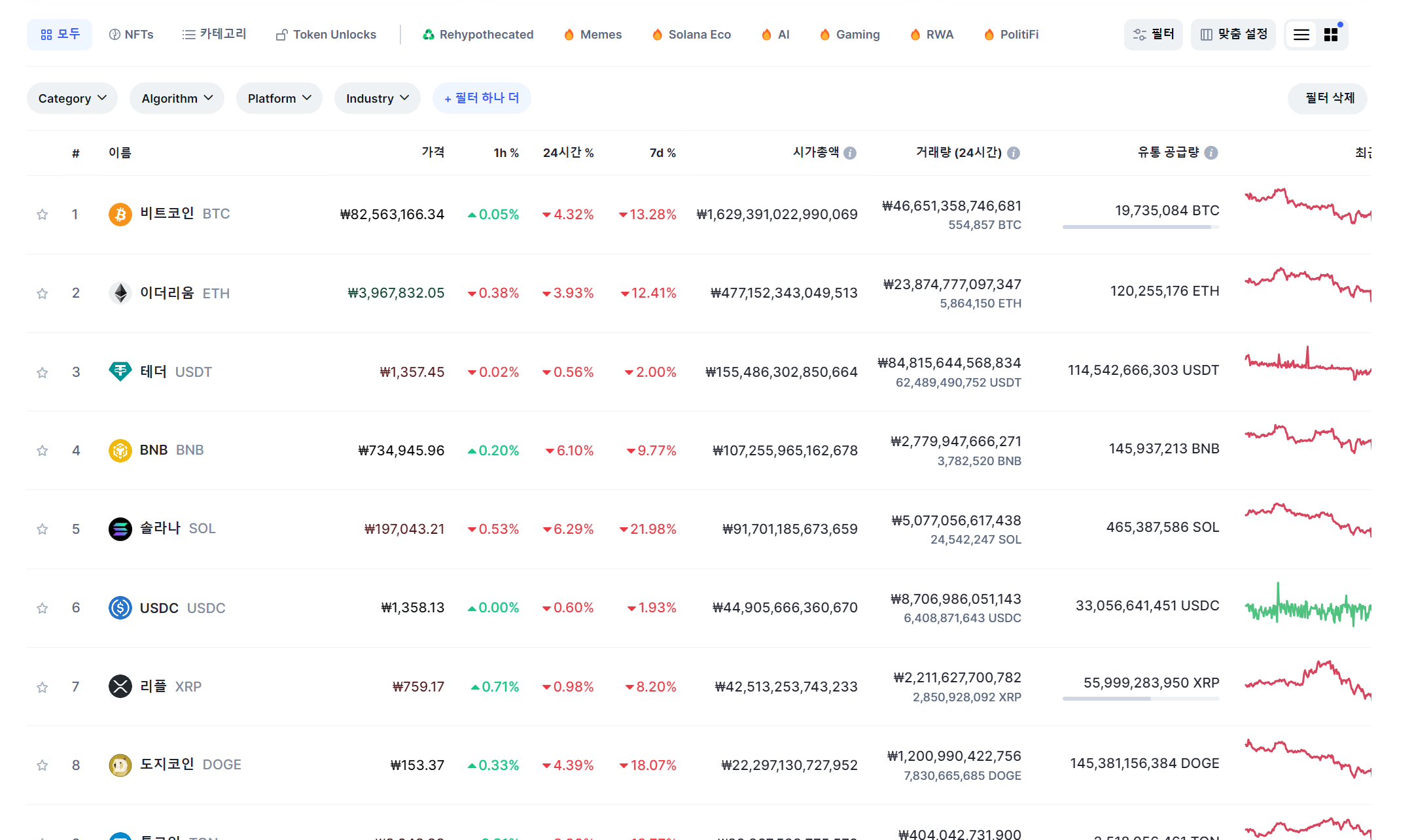This screenshot has width=1414, height=840.
Task: Star Bitcoin to add to watchlist
Action: point(43,215)
